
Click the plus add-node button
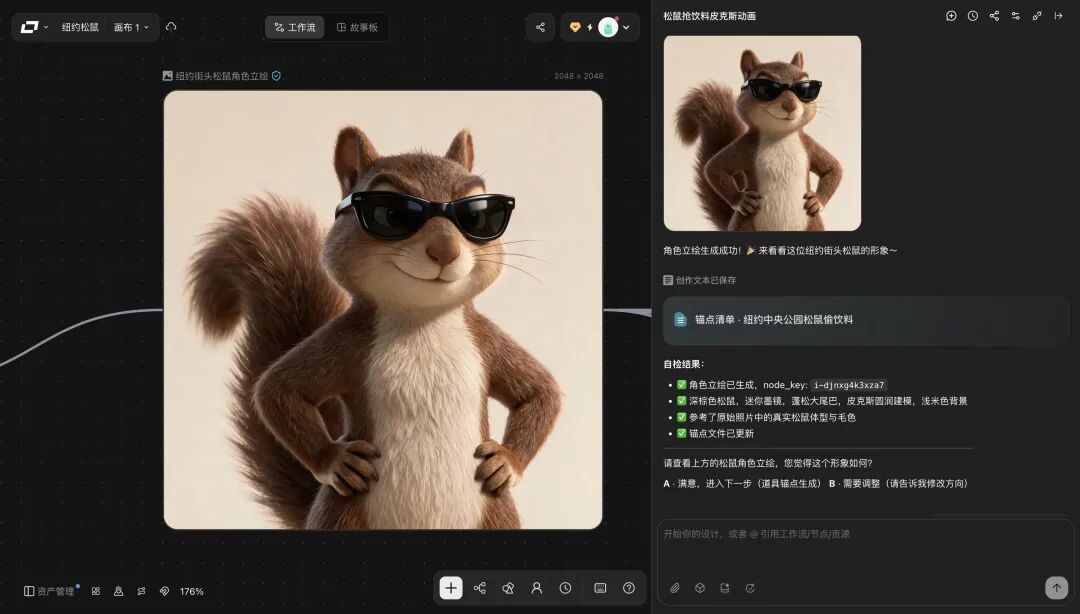pyautogui.click(x=451, y=588)
